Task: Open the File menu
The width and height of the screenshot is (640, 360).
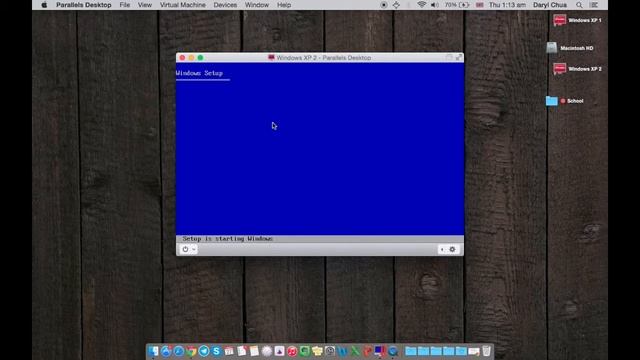Action: click(x=124, y=5)
